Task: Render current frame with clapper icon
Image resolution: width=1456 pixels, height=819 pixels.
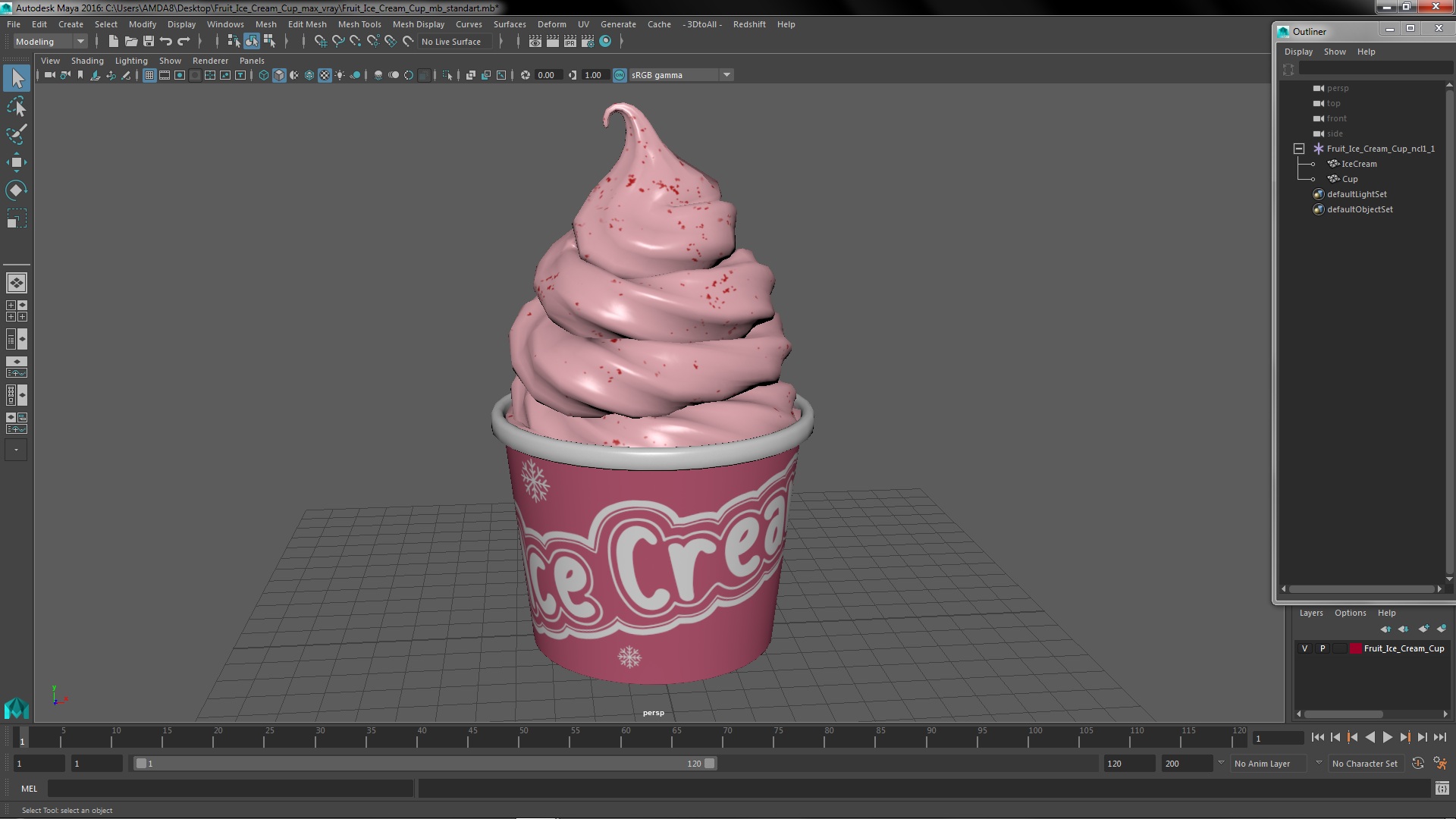Action: tap(553, 42)
